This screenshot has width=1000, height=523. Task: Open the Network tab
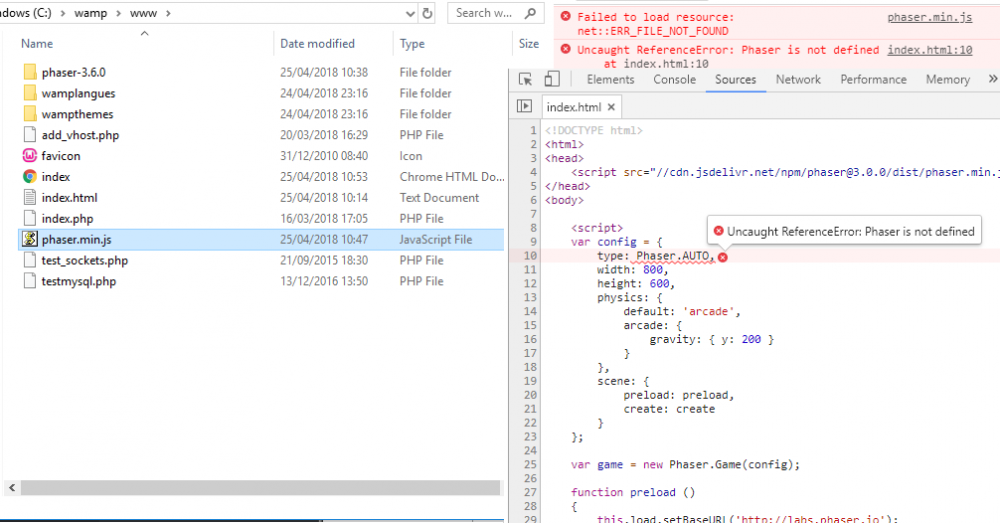click(x=798, y=79)
